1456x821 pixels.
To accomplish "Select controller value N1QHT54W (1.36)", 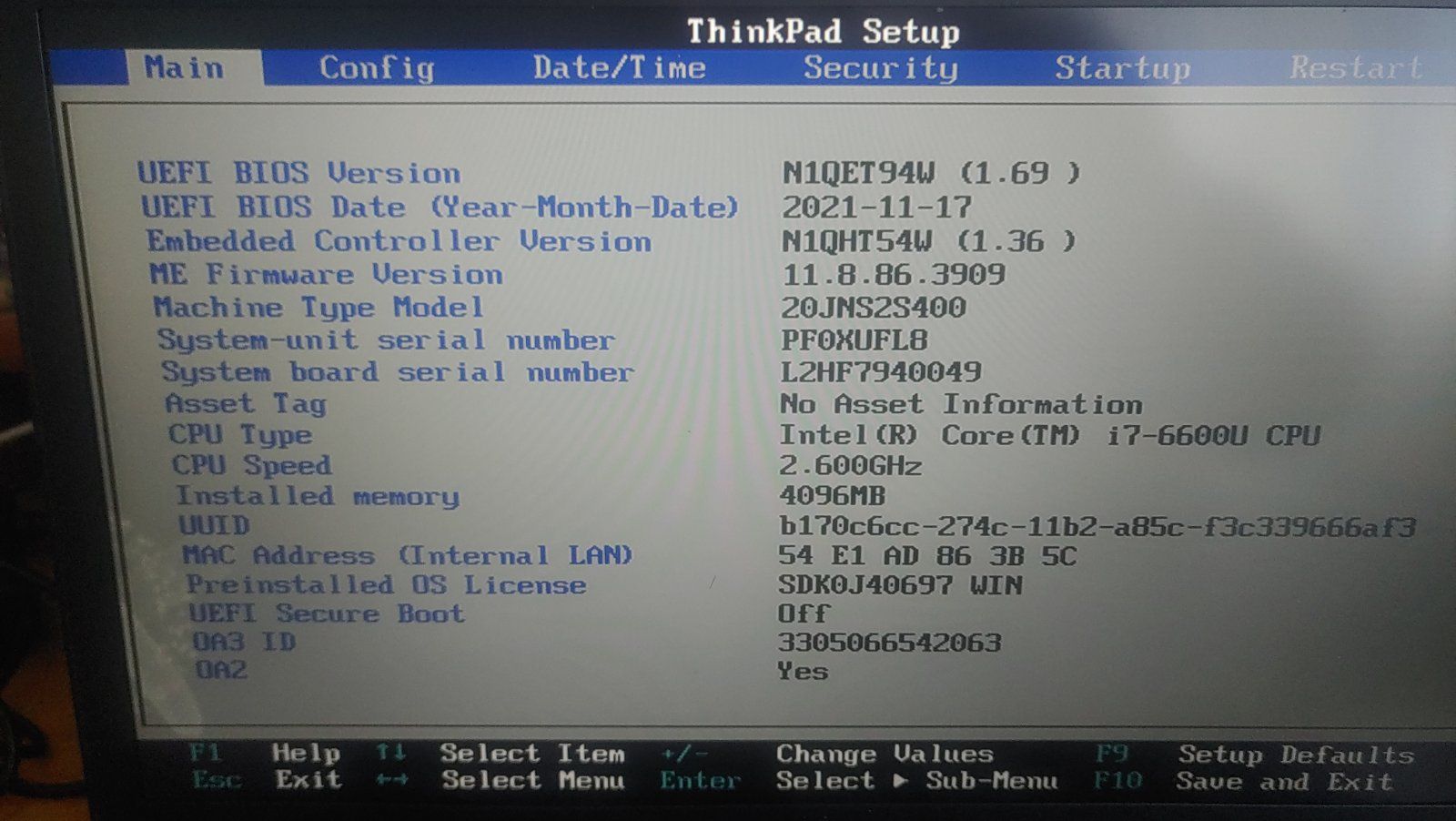I will click(x=929, y=241).
